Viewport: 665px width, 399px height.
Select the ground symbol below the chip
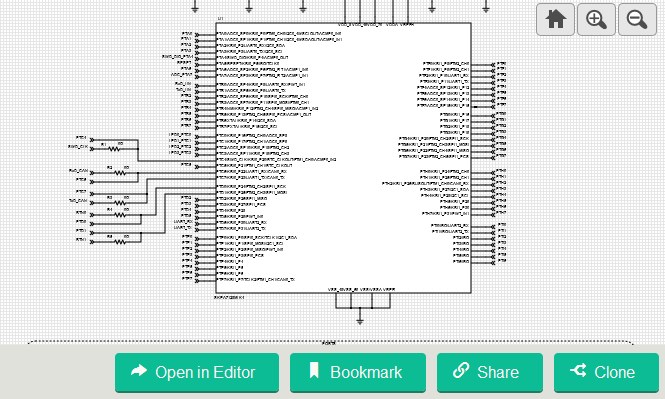point(360,321)
